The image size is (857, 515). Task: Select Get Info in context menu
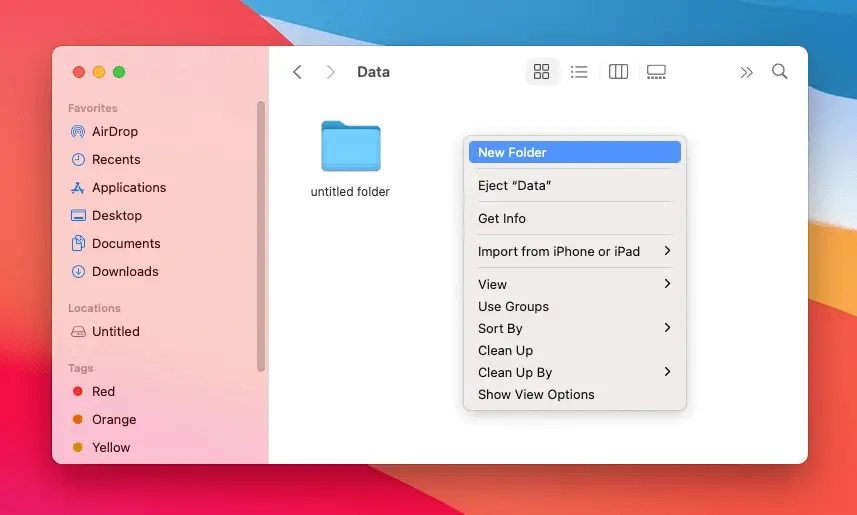click(574, 218)
